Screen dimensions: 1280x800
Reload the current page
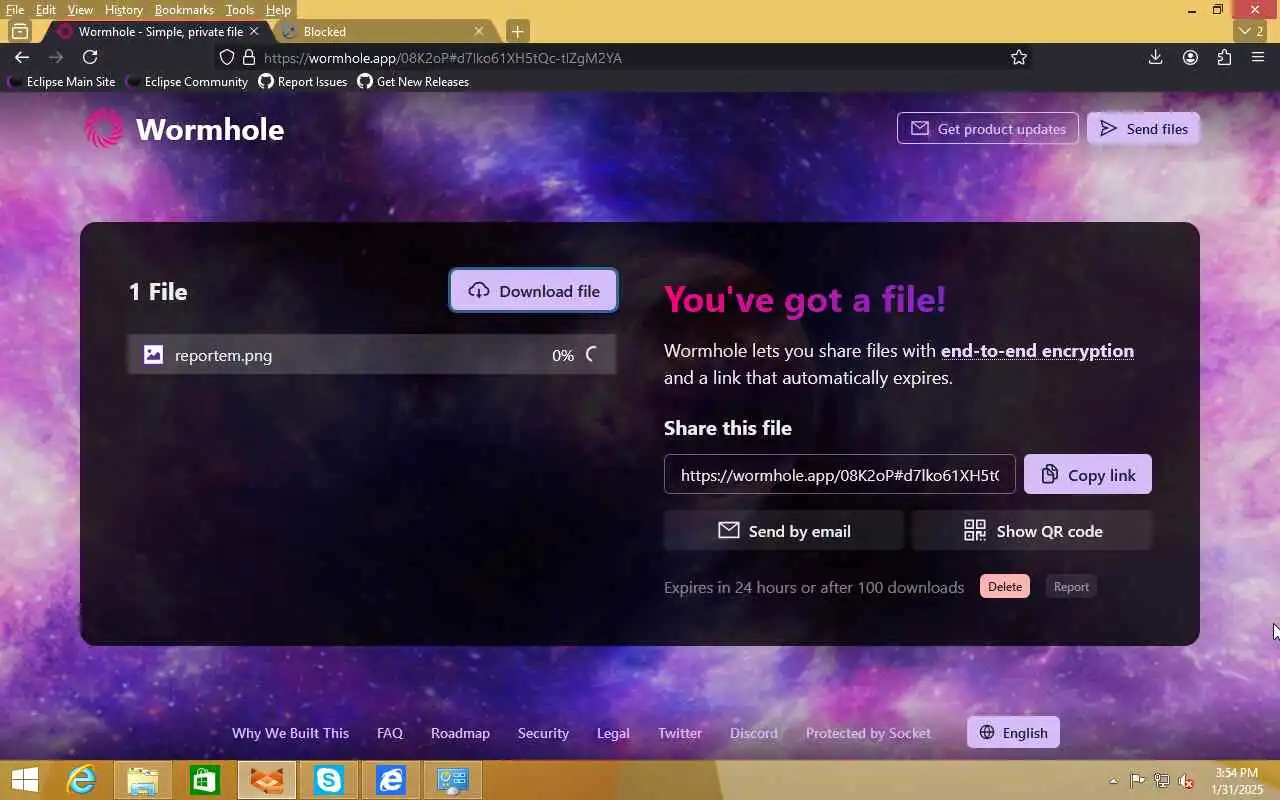point(90,57)
